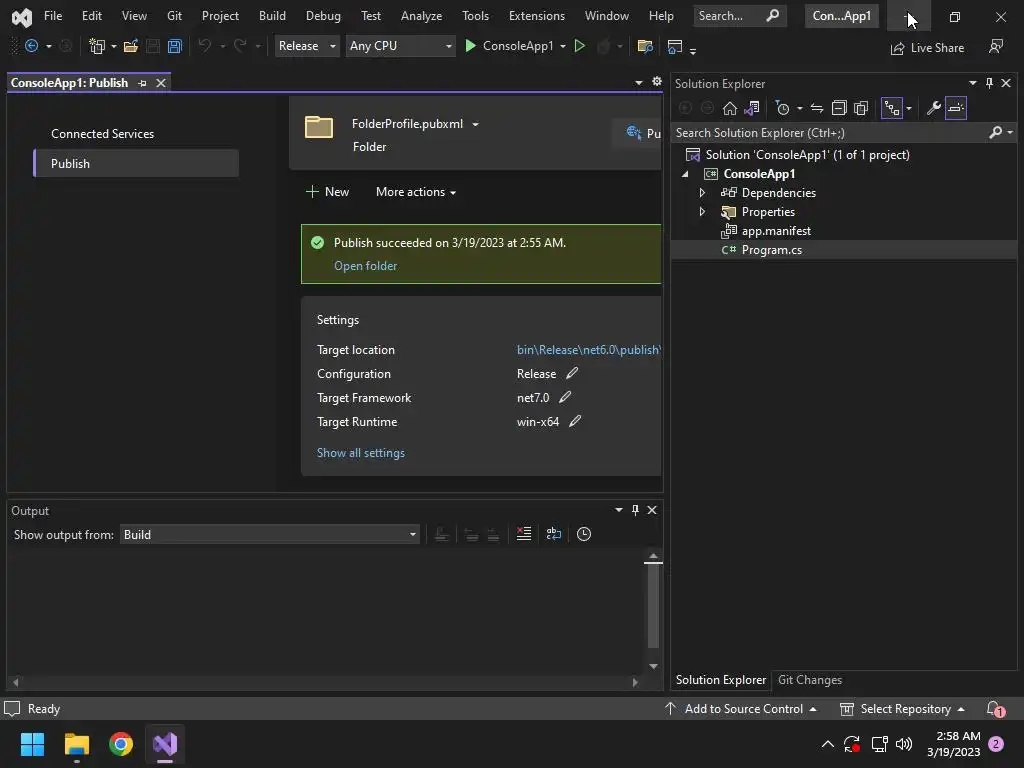Expand the Dependencies tree node
This screenshot has width=1024, height=768.
point(703,193)
